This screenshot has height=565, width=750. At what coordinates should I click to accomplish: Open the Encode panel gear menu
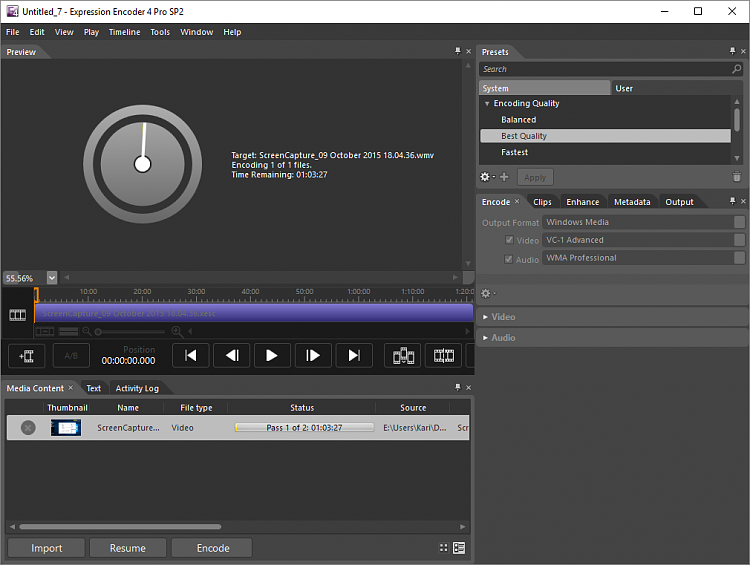point(488,293)
